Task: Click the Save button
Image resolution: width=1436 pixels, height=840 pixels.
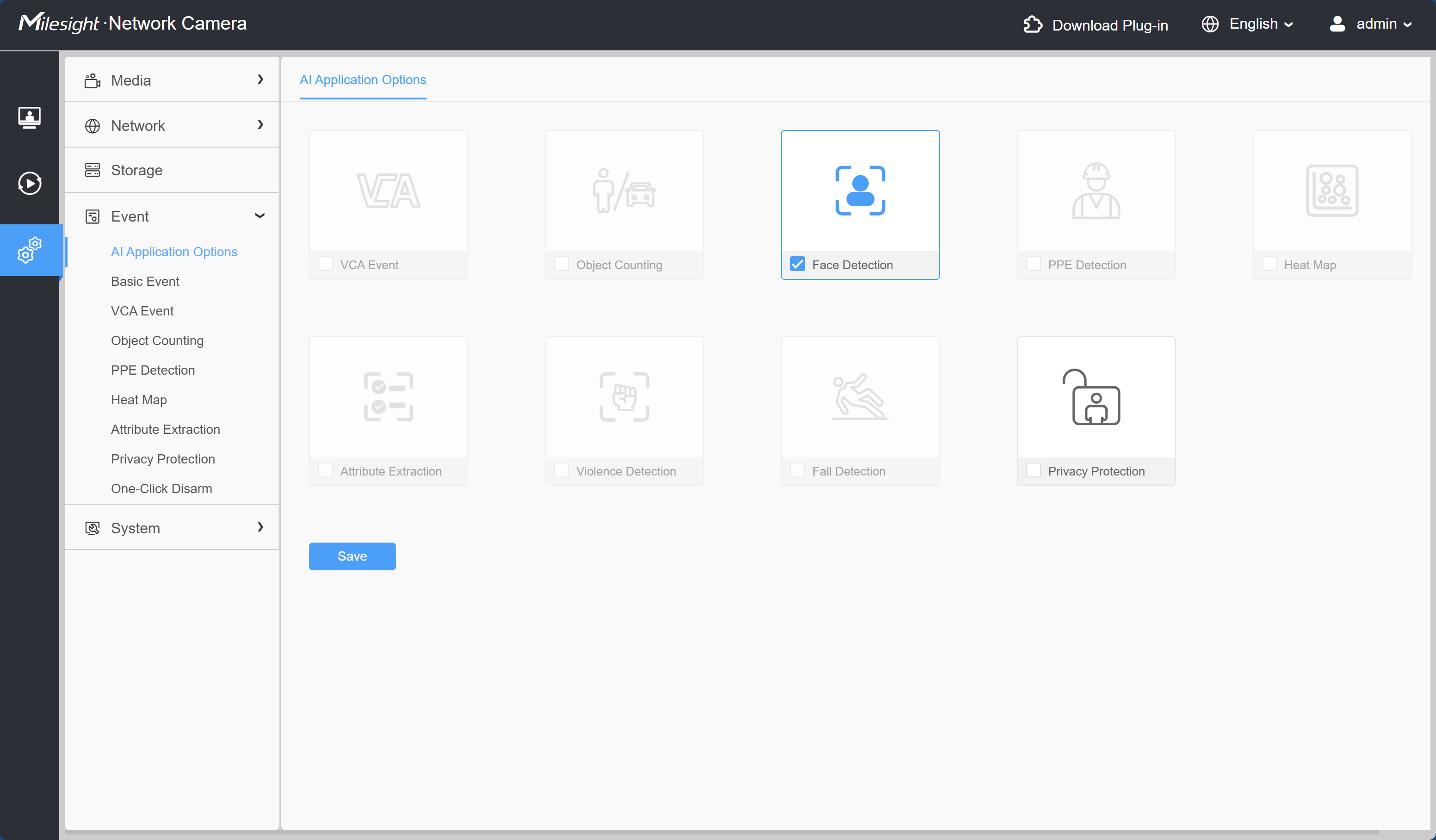Action: [352, 556]
